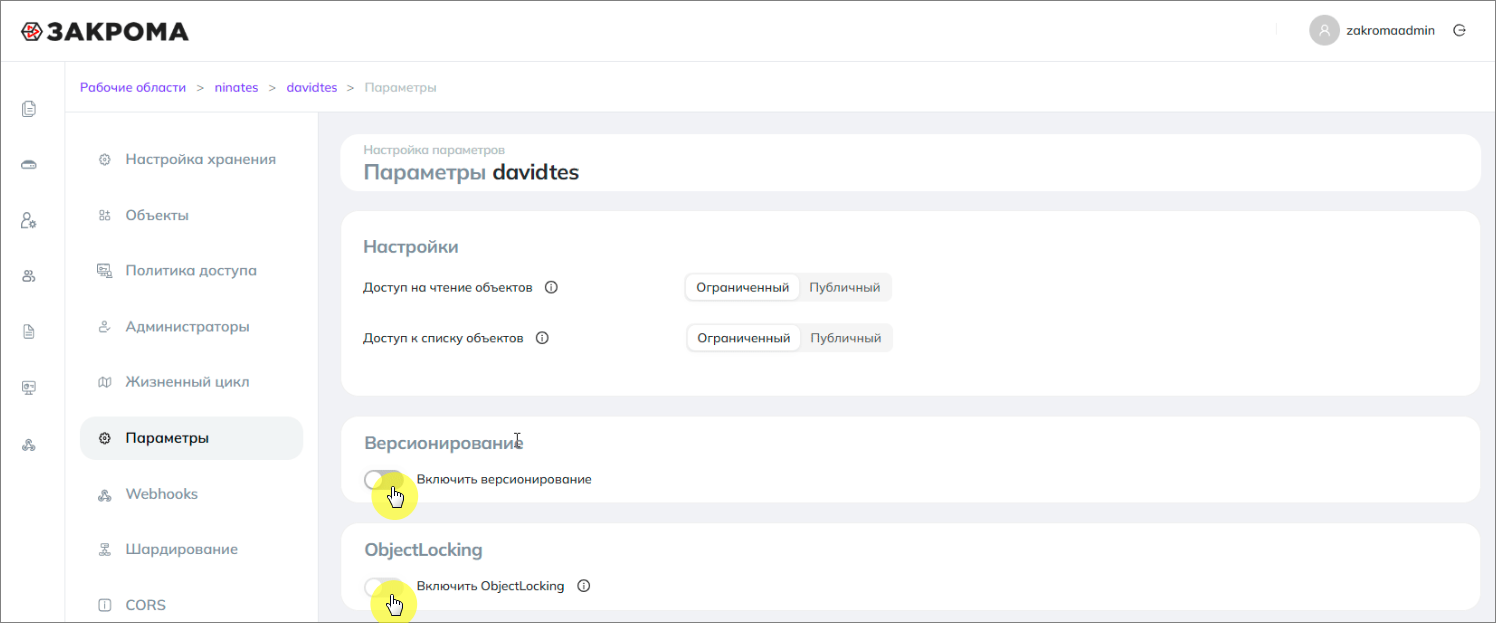Viewport: 1496px width, 623px height.
Task: Click the Параметры davidtes page title
Action: coord(471,172)
